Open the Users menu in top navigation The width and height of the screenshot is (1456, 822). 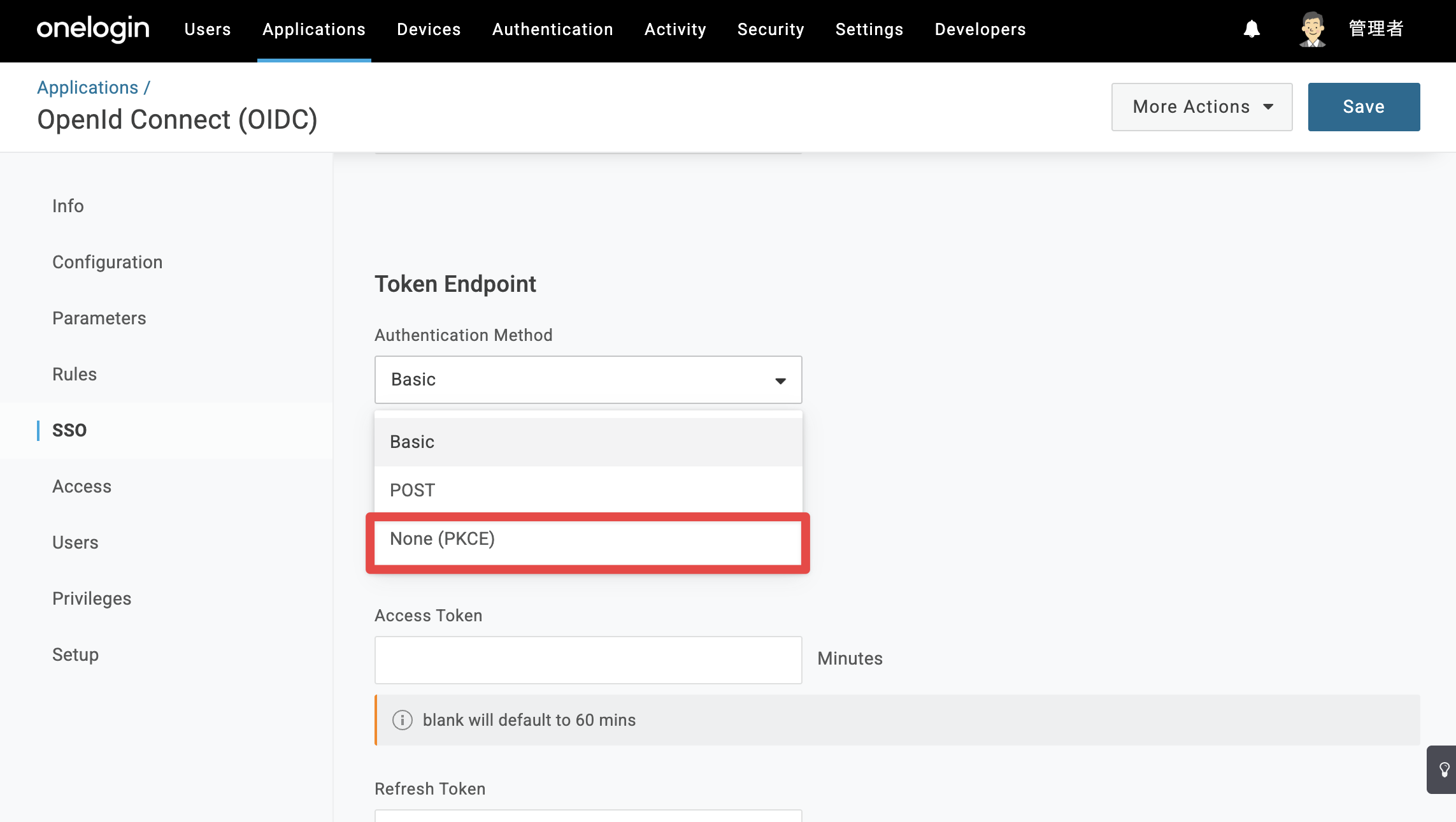tap(208, 29)
